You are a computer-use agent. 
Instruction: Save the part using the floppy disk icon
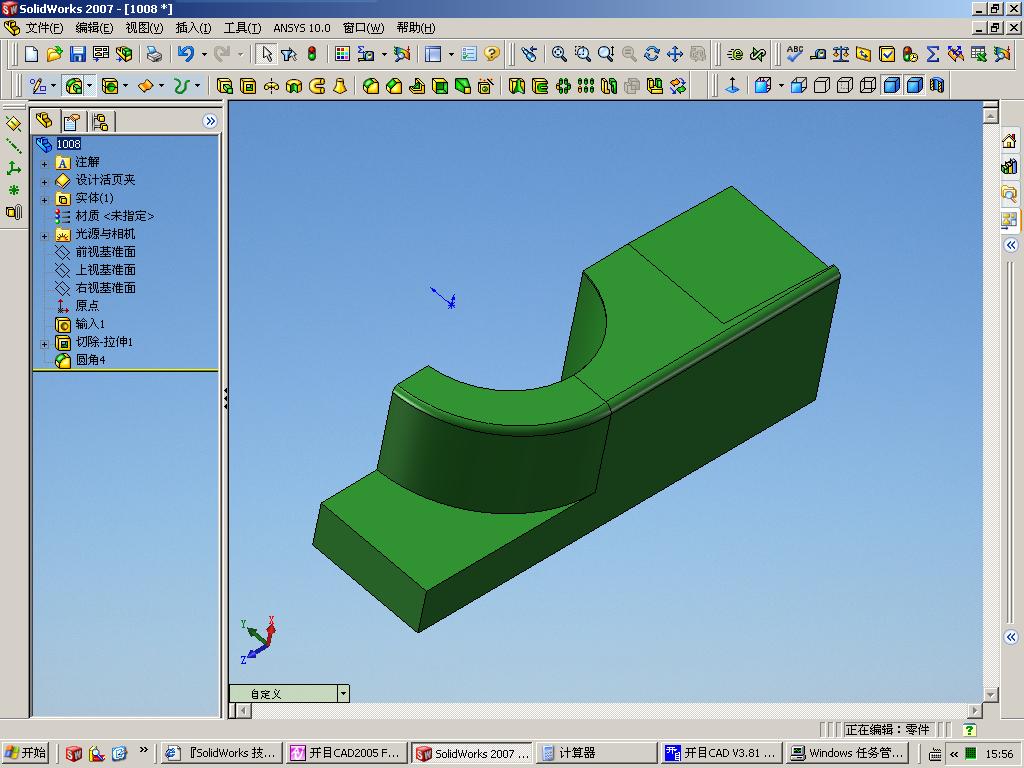78,54
